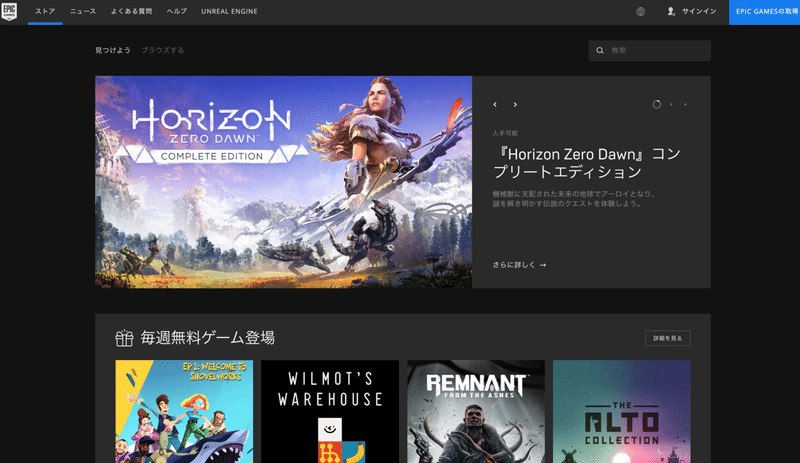Open the Wilmot's Warehouse game card
The image size is (800, 463).
[x=330, y=411]
